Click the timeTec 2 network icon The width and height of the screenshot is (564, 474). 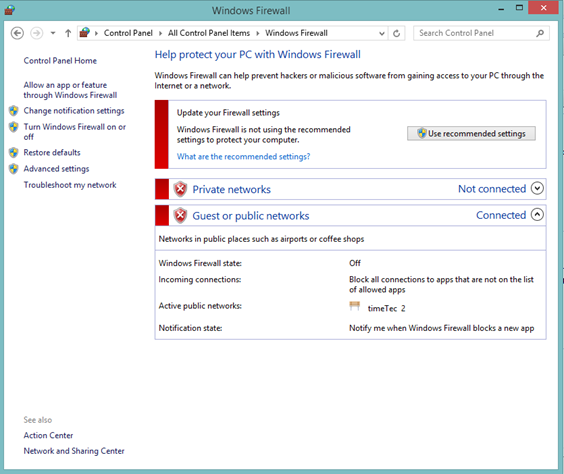pos(355,306)
